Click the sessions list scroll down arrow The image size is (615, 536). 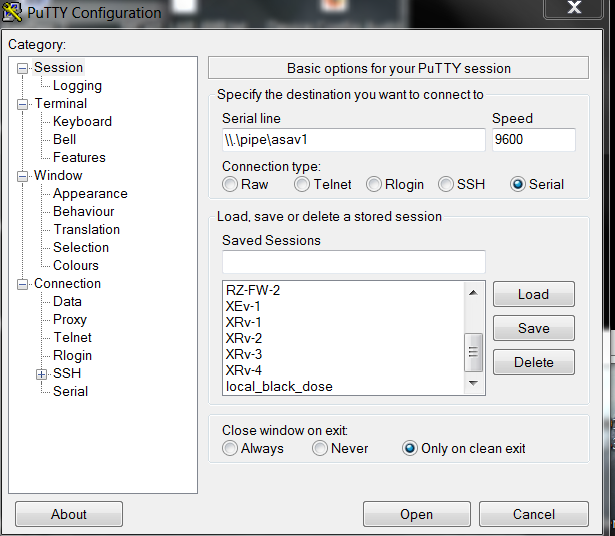[473, 383]
